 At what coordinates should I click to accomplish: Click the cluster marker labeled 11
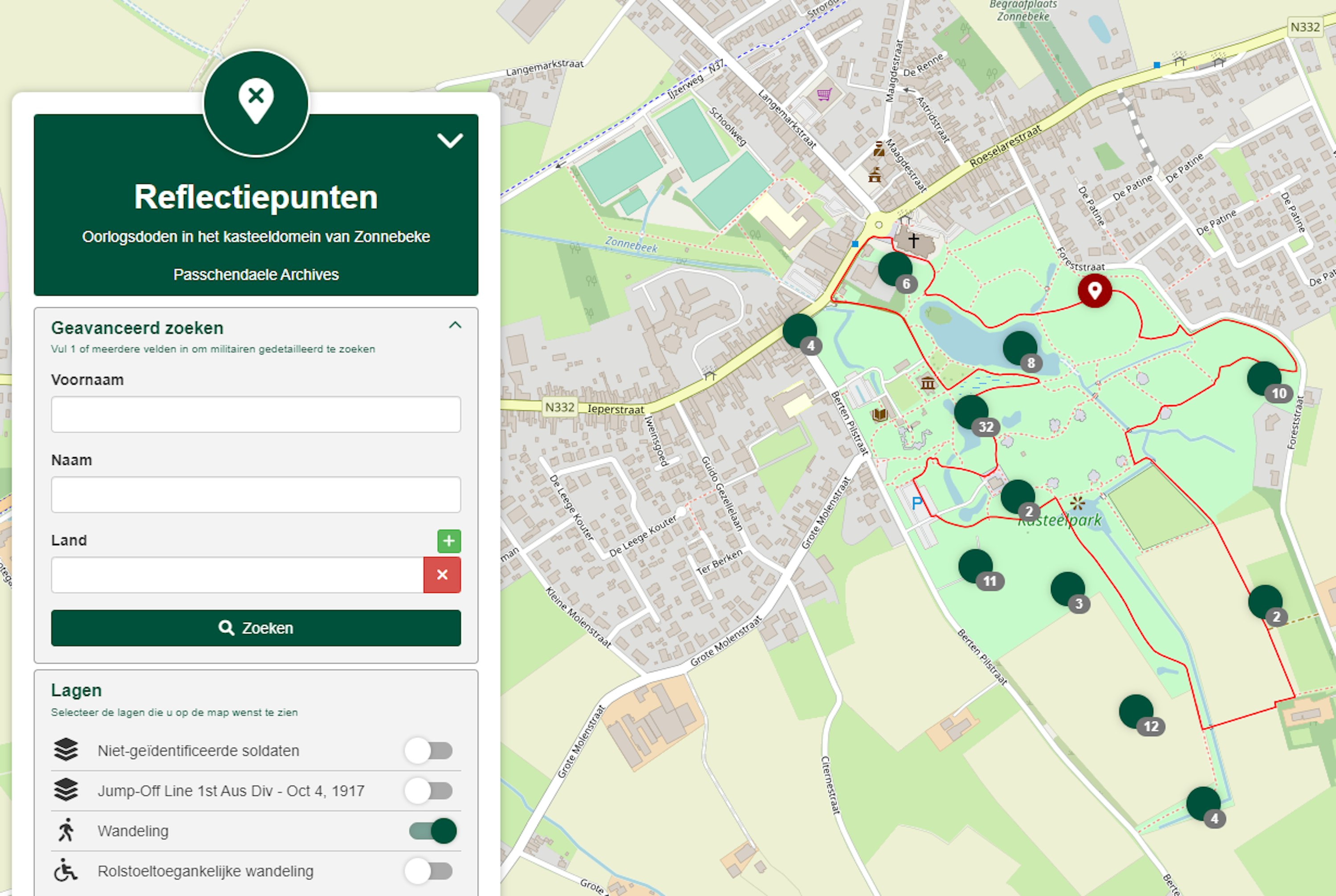pos(975,566)
